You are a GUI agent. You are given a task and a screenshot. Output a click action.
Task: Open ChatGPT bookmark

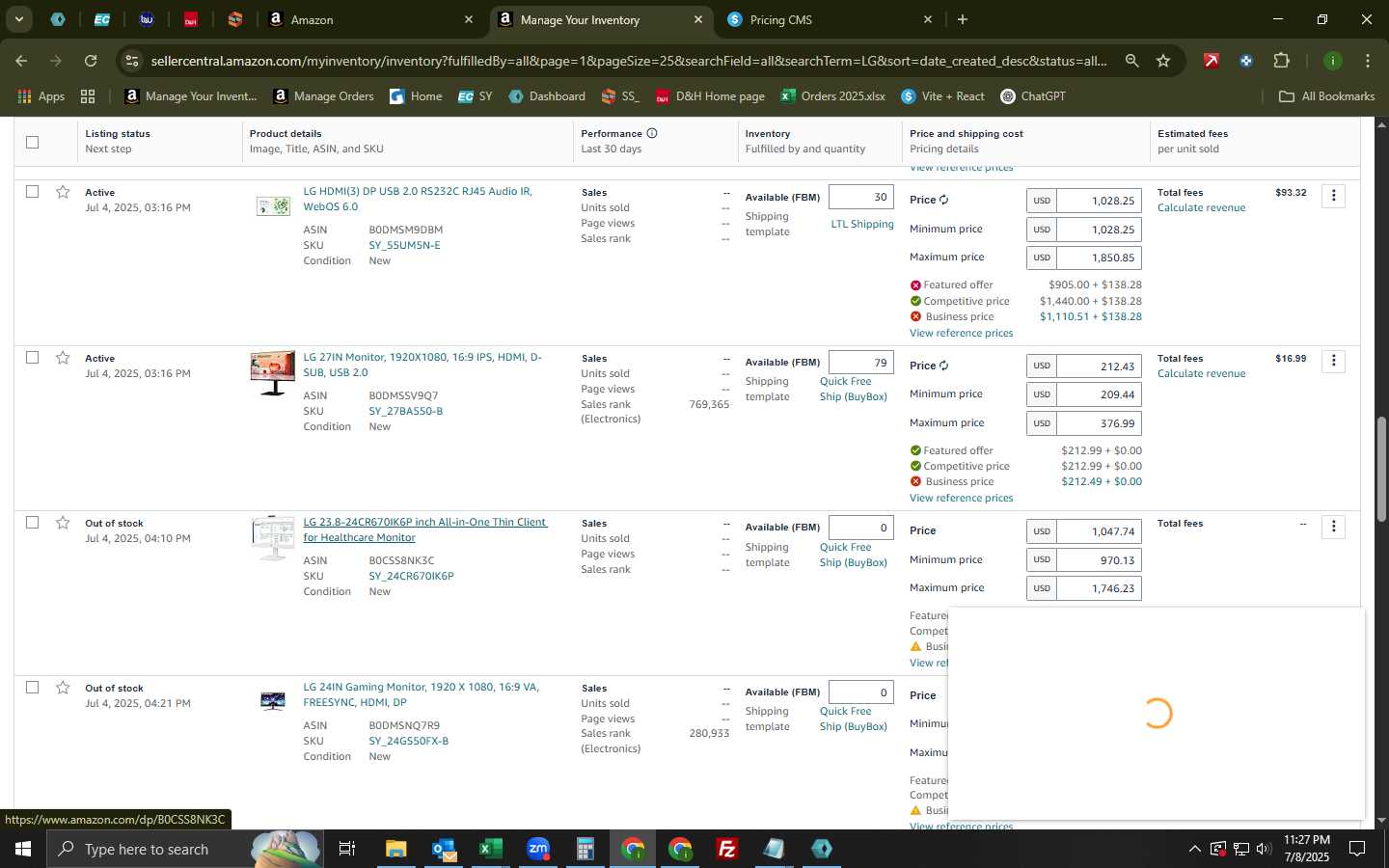(x=1033, y=96)
